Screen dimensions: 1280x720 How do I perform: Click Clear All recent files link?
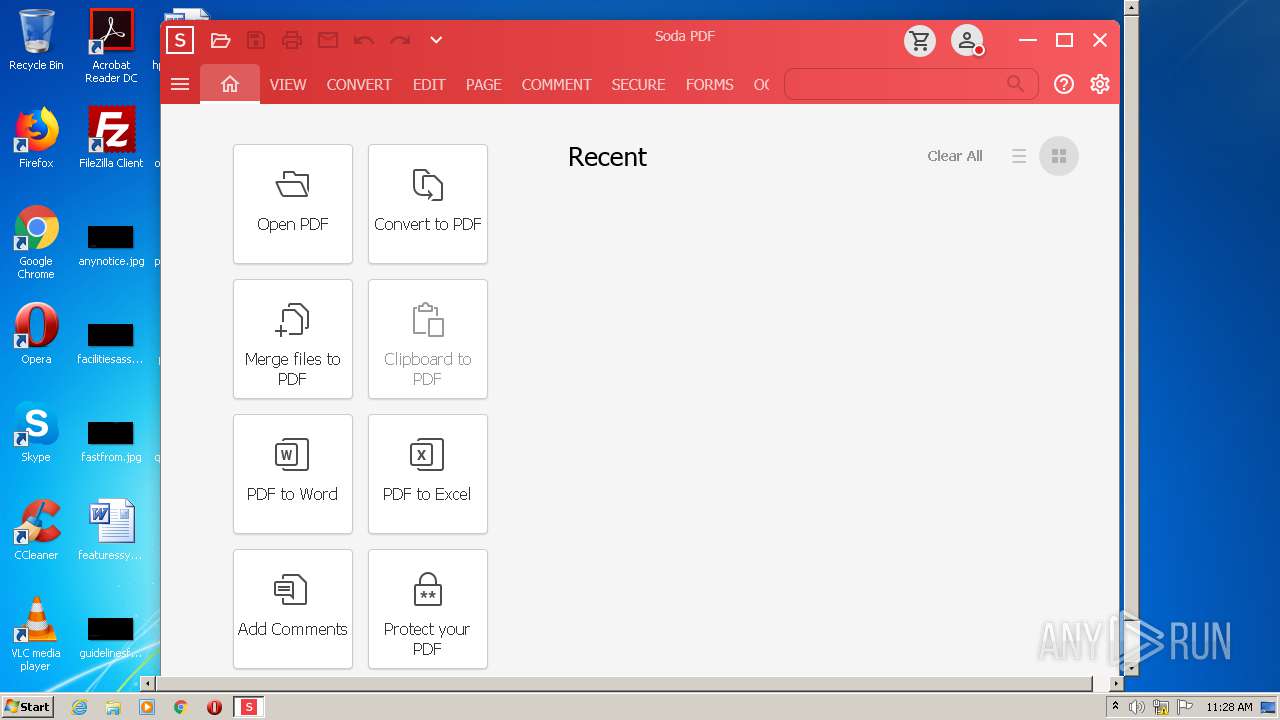pyautogui.click(x=955, y=156)
